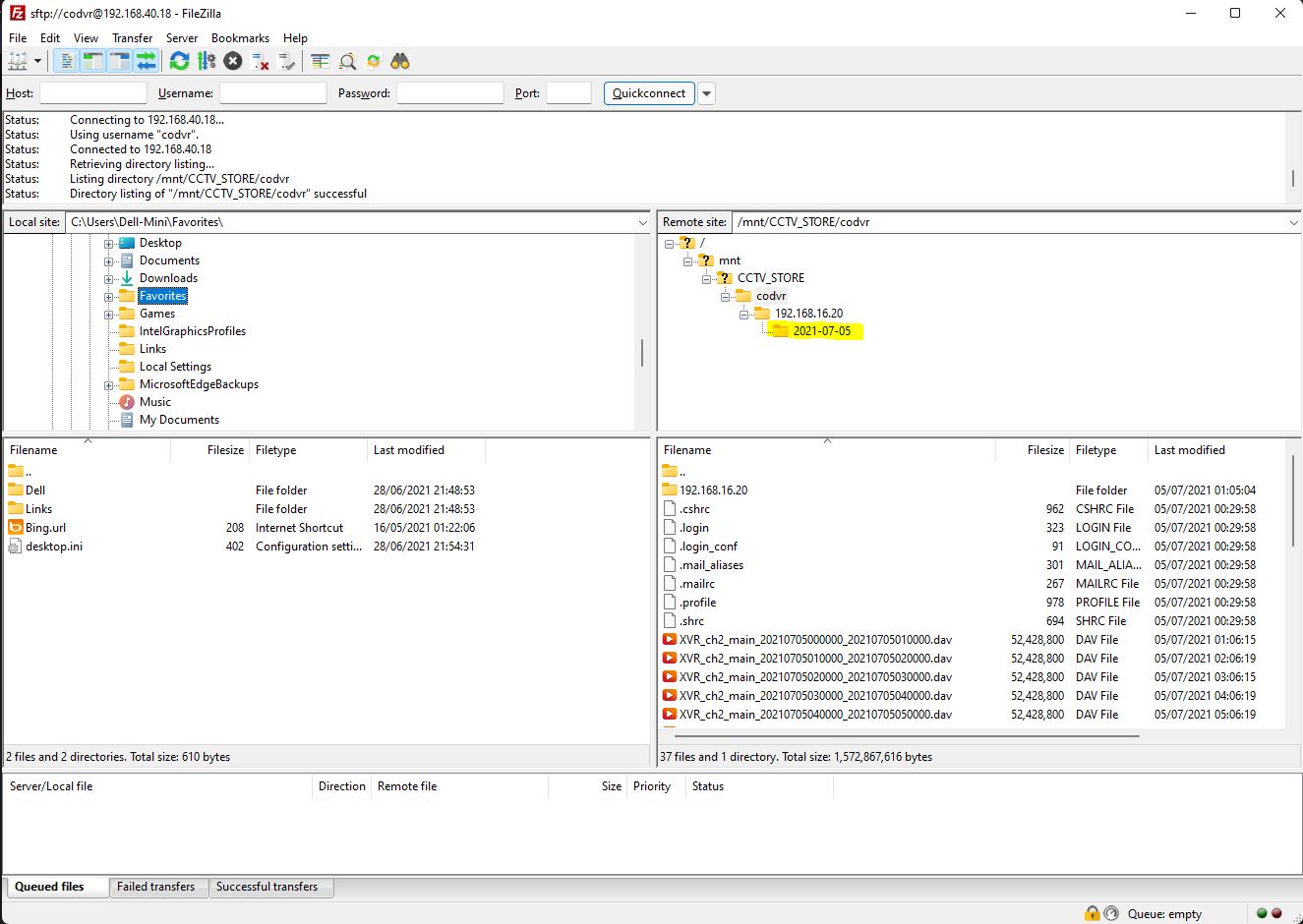Viewport: 1303px width, 924px height.
Task: Toggle local directory tree display
Action: (92, 61)
